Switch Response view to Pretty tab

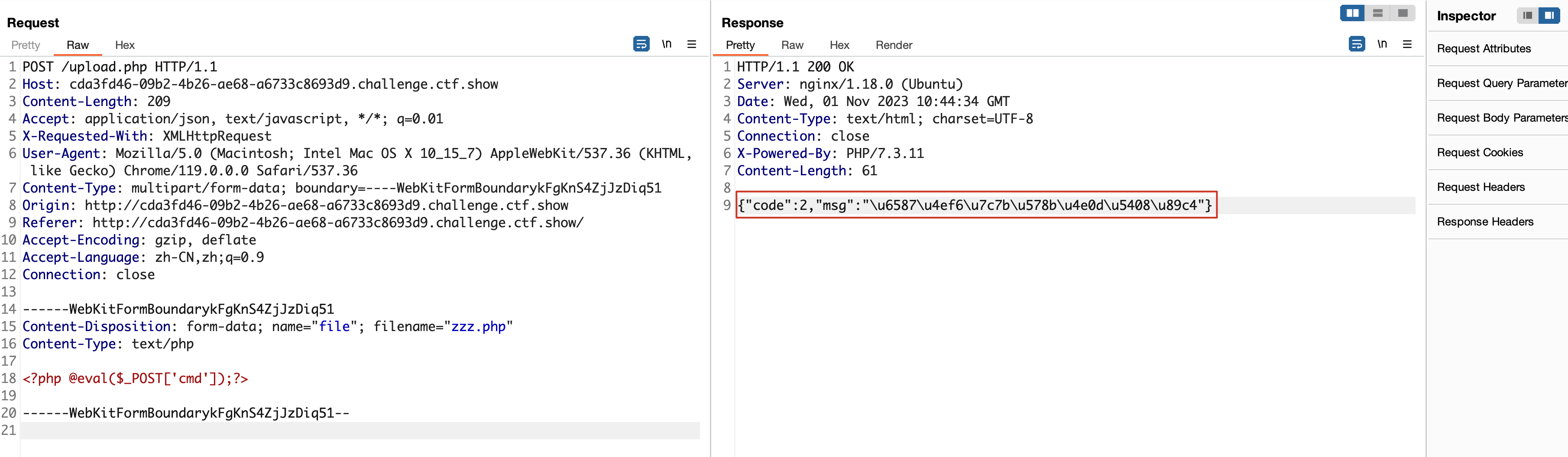pos(740,45)
